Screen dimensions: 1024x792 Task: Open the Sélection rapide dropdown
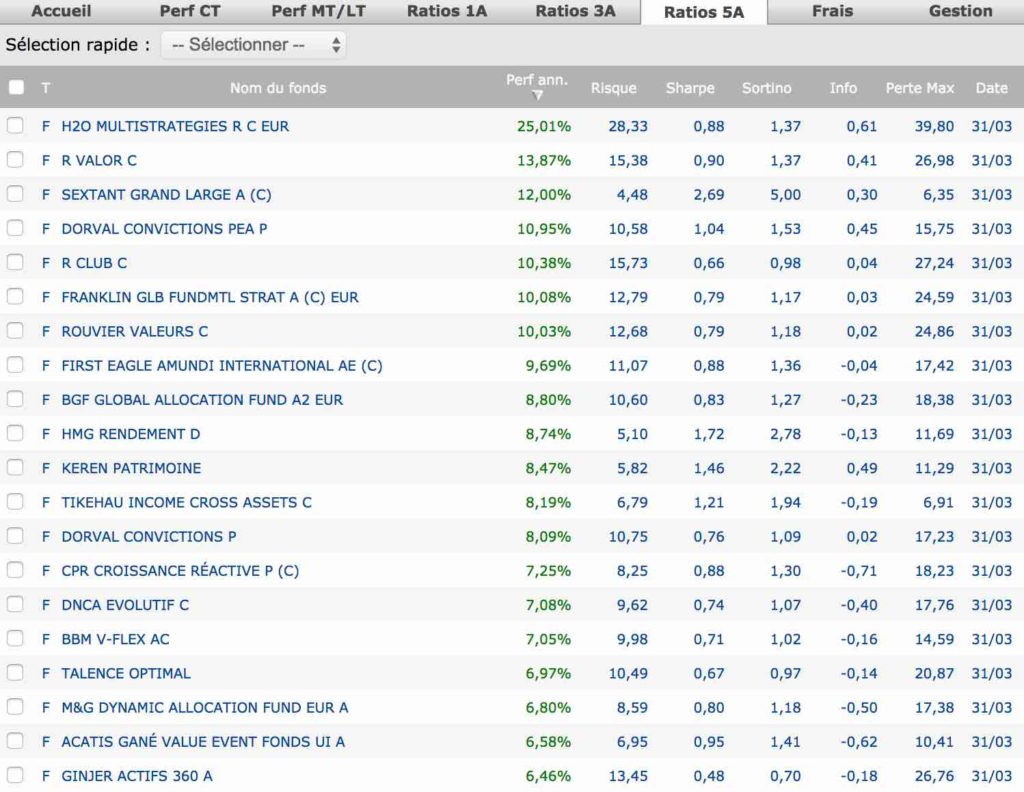point(253,45)
